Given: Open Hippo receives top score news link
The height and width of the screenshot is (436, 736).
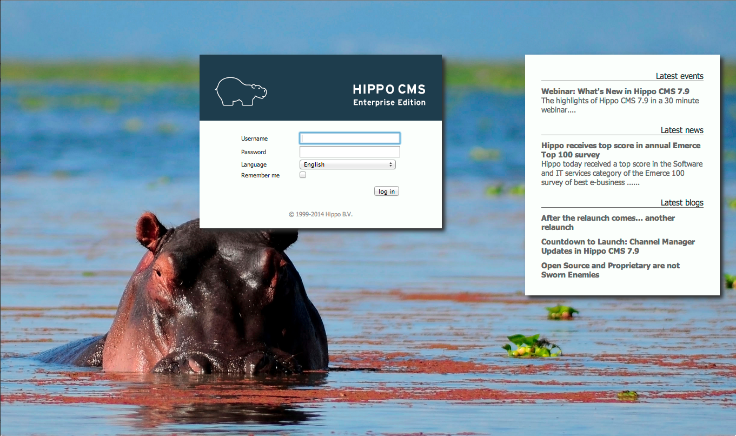Looking at the screenshot, I should coord(621,150).
